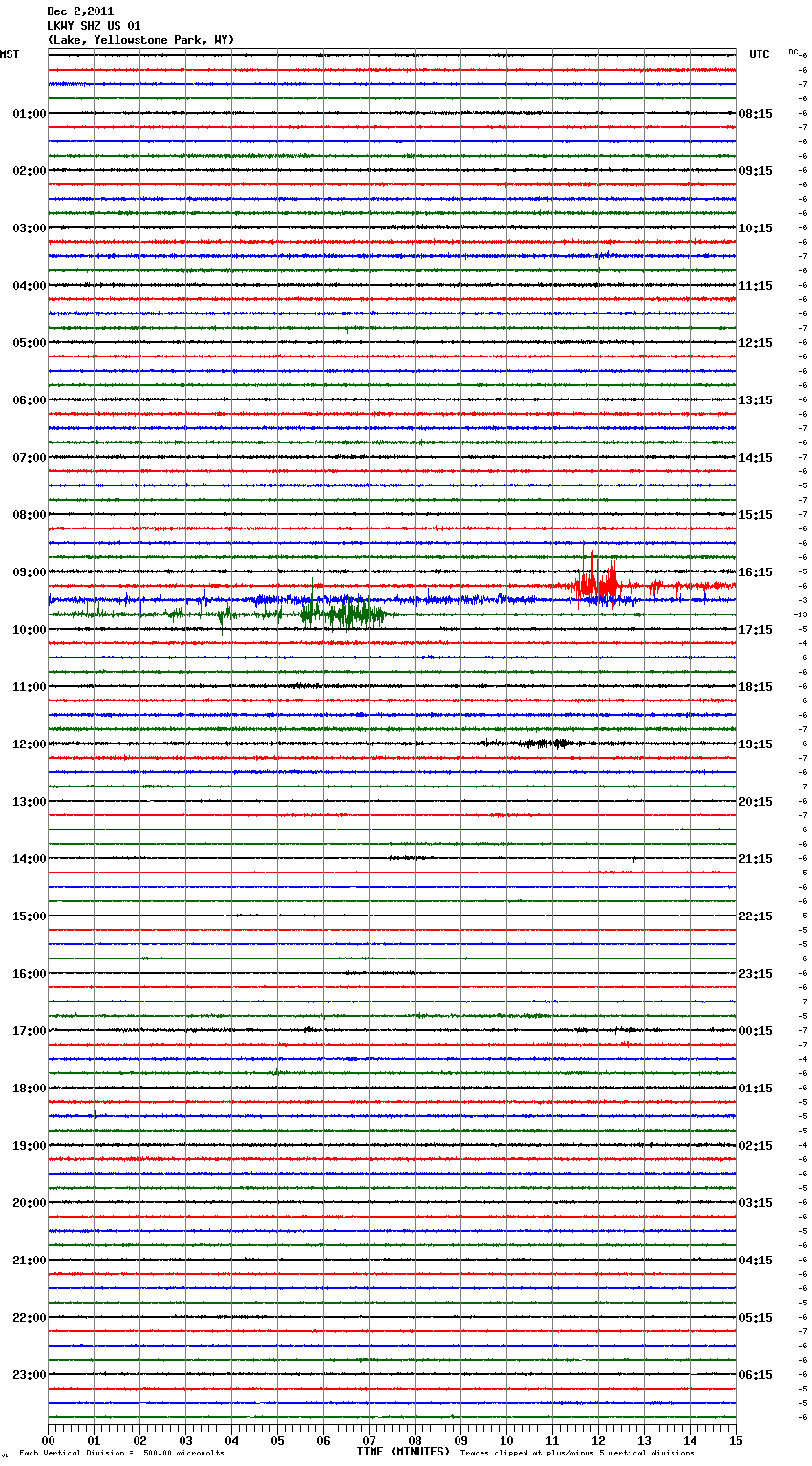Click the 23:15 UTC time label
The height and width of the screenshot is (1466, 812).
tap(756, 974)
